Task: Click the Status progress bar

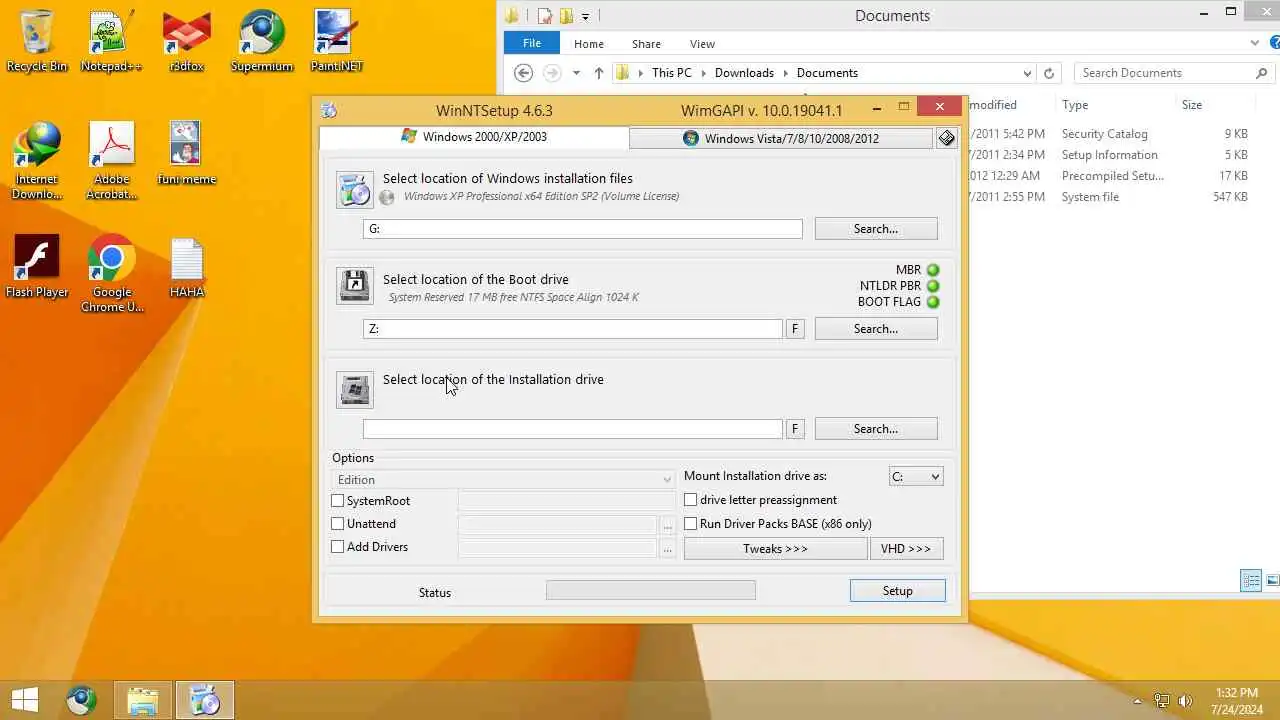Action: pyautogui.click(x=651, y=590)
